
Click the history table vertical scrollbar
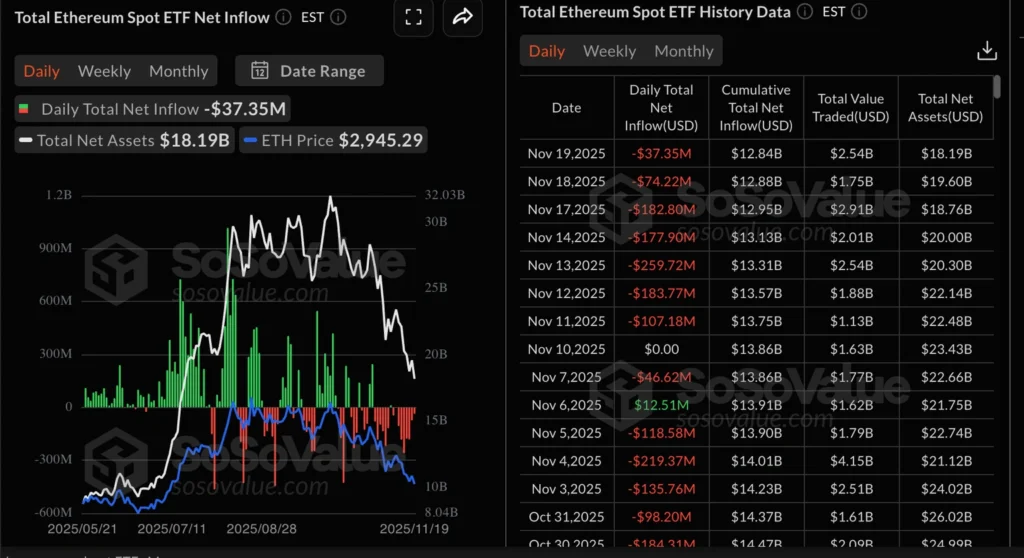tap(996, 88)
